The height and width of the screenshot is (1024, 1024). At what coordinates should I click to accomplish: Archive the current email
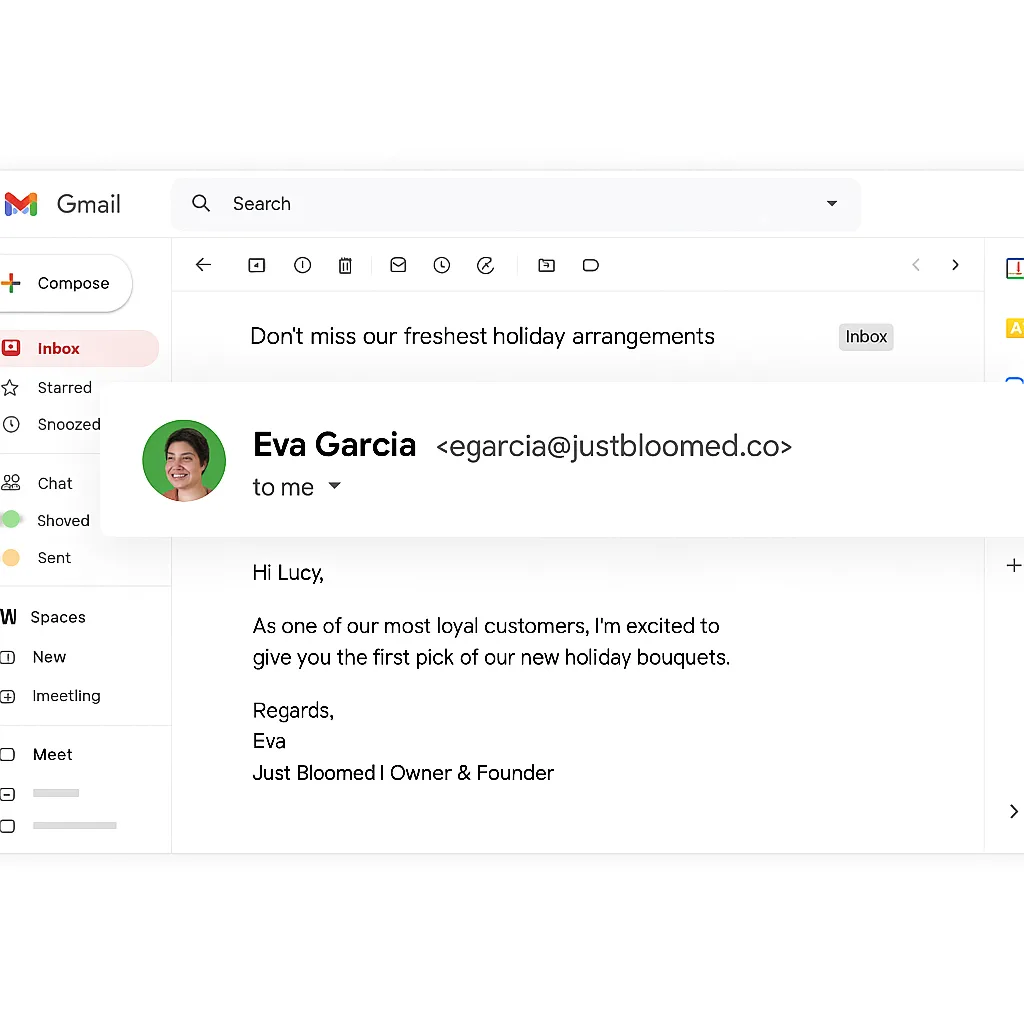(x=256, y=265)
